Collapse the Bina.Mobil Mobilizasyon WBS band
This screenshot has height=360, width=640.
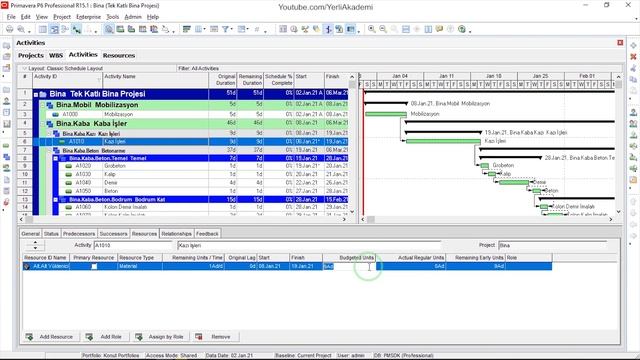[x=42, y=105]
